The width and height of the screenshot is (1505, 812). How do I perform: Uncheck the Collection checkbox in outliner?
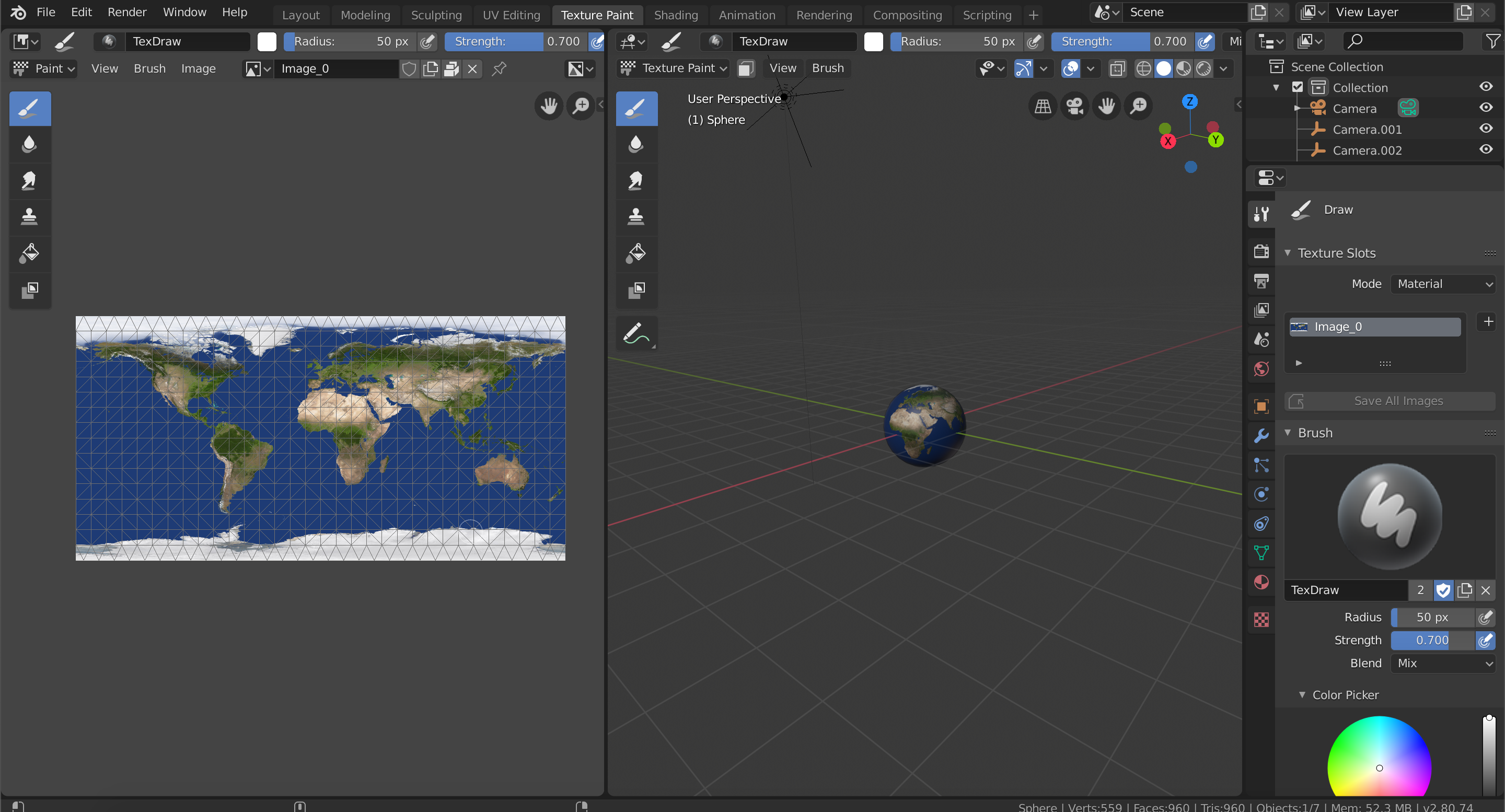click(1297, 88)
